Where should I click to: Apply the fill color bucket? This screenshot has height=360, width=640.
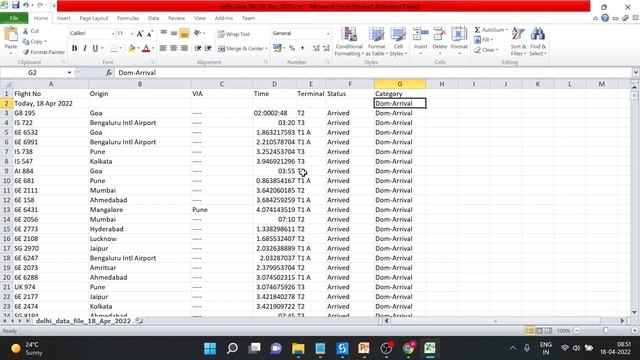click(x=131, y=49)
